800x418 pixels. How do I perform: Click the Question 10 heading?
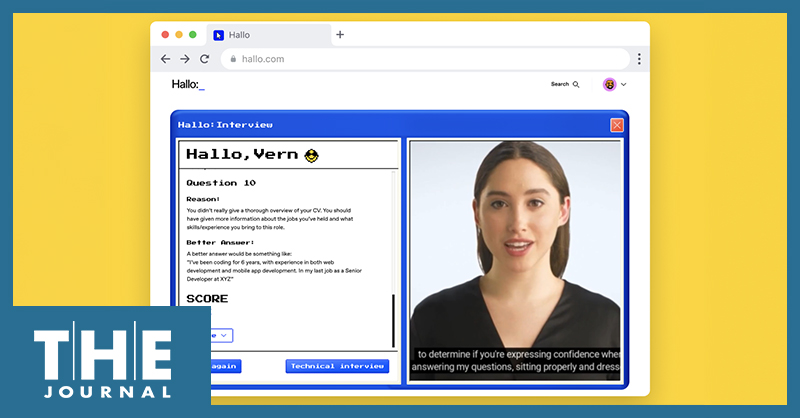[x=221, y=183]
